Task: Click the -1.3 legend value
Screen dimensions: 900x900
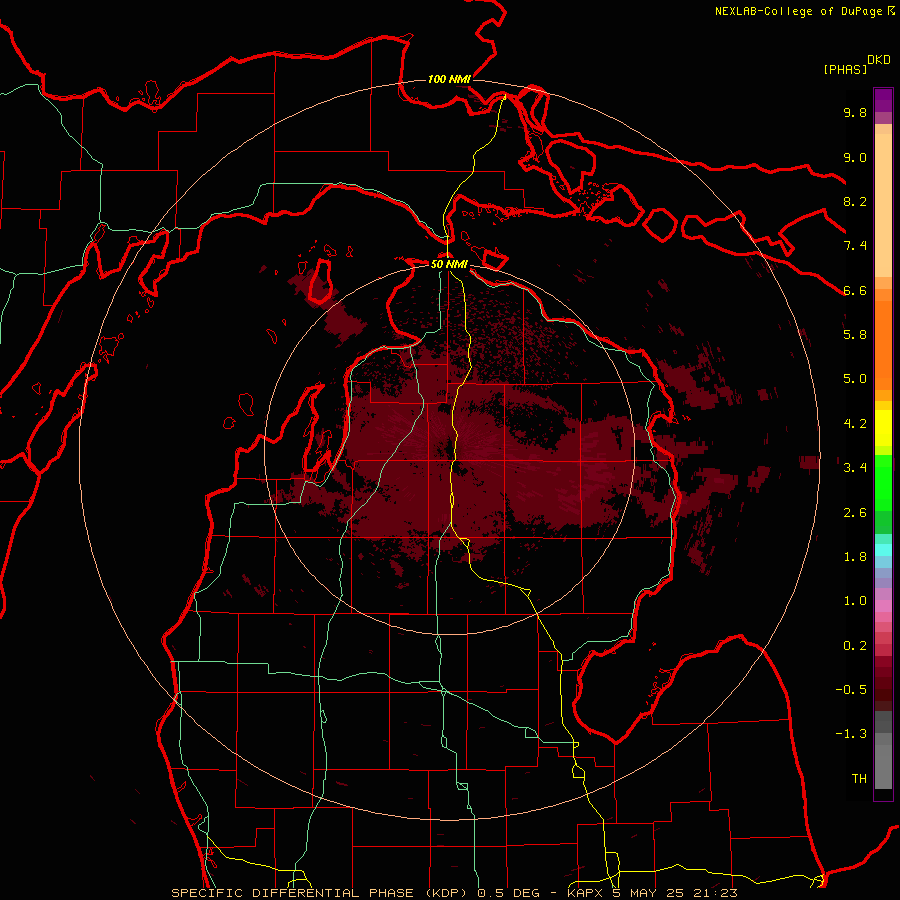Action: click(x=851, y=734)
